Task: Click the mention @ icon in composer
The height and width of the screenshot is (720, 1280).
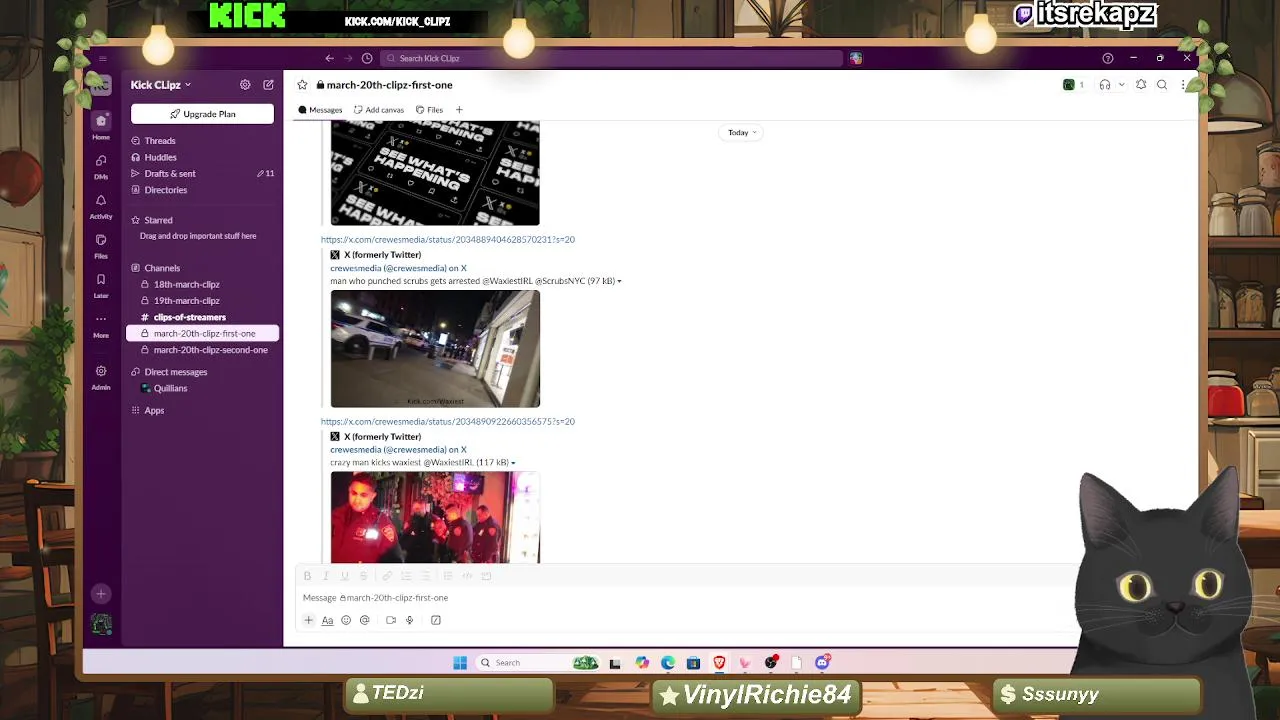Action: click(x=365, y=620)
